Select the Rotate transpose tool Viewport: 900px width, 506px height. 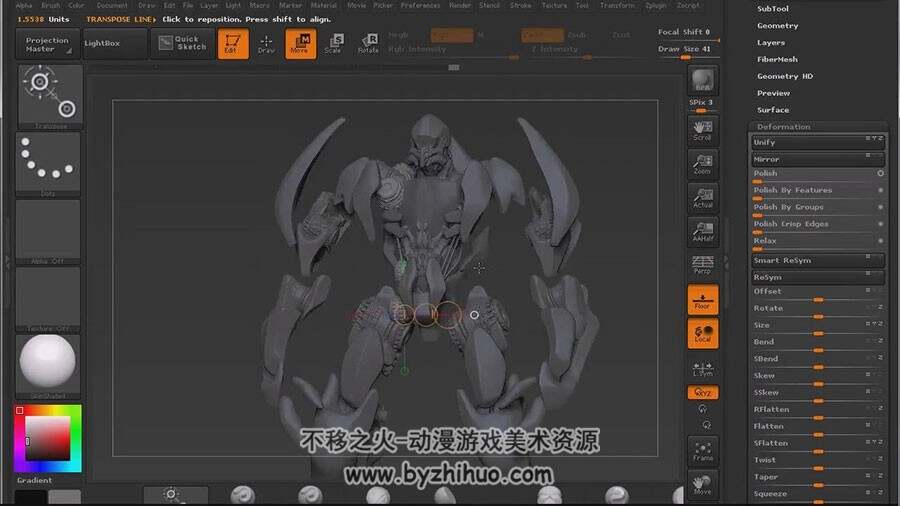coord(367,44)
